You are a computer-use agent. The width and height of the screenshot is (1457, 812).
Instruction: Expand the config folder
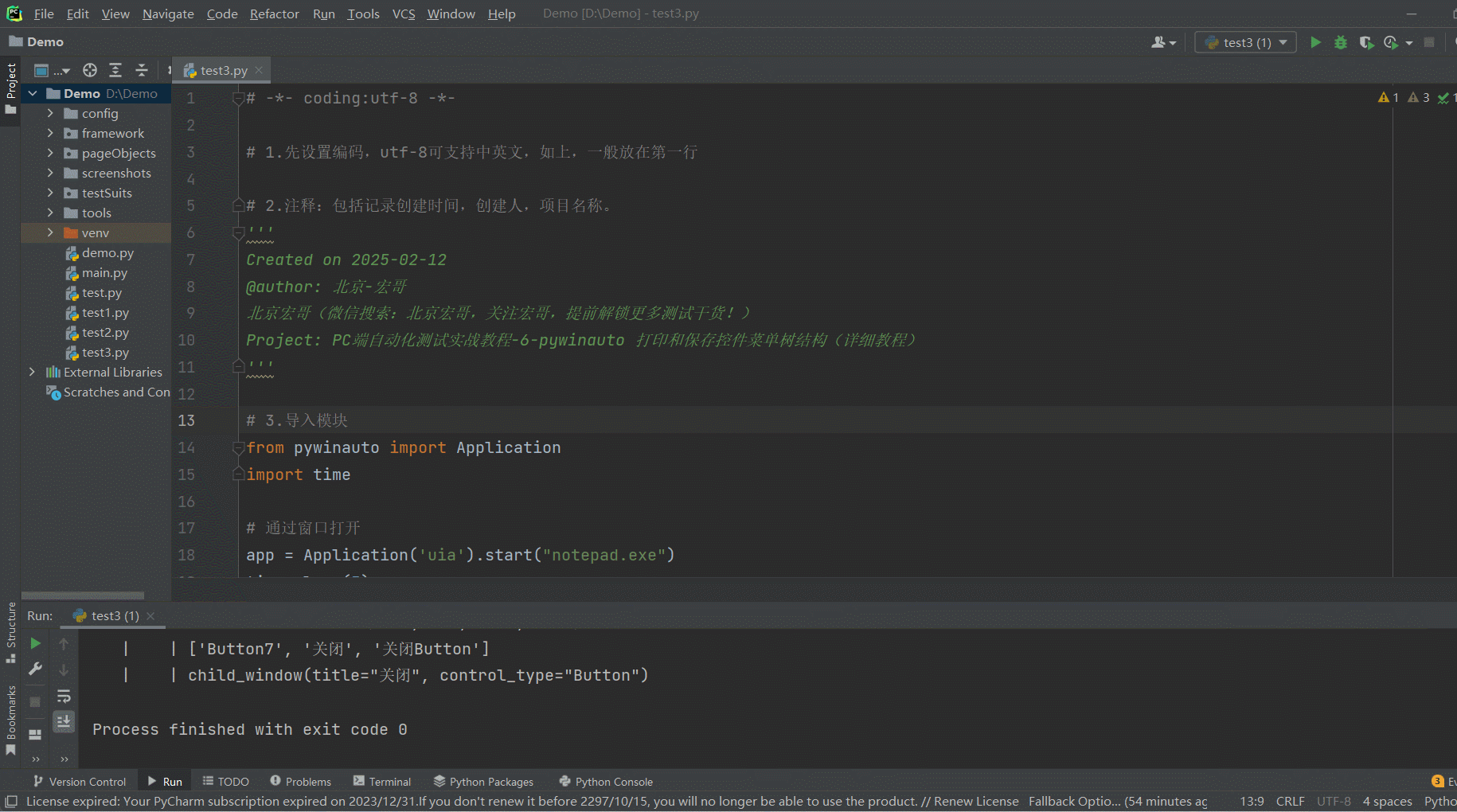(50, 113)
